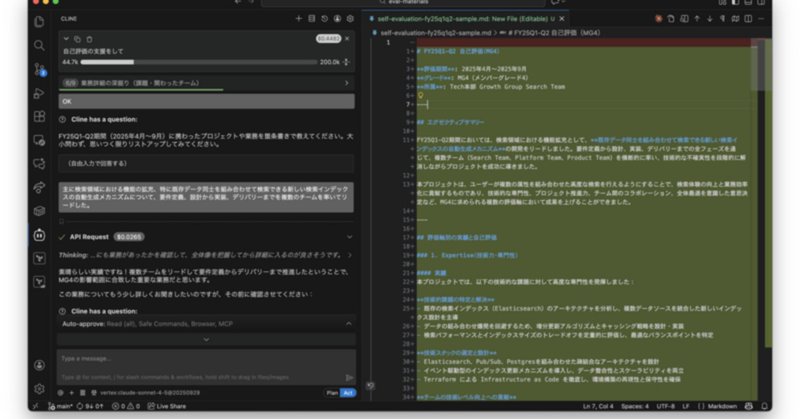Go to next change with down arrow

(x=710, y=18)
